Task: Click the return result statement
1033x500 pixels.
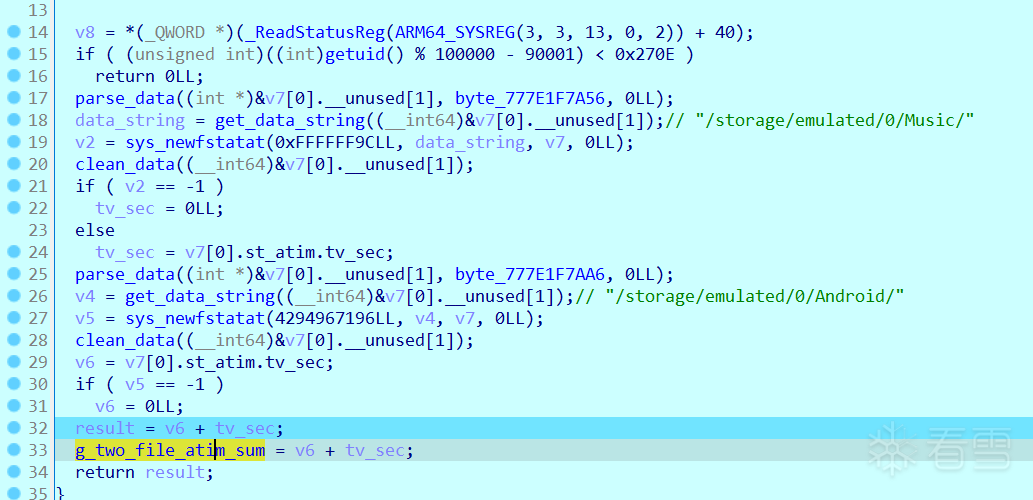Action: click(144, 472)
